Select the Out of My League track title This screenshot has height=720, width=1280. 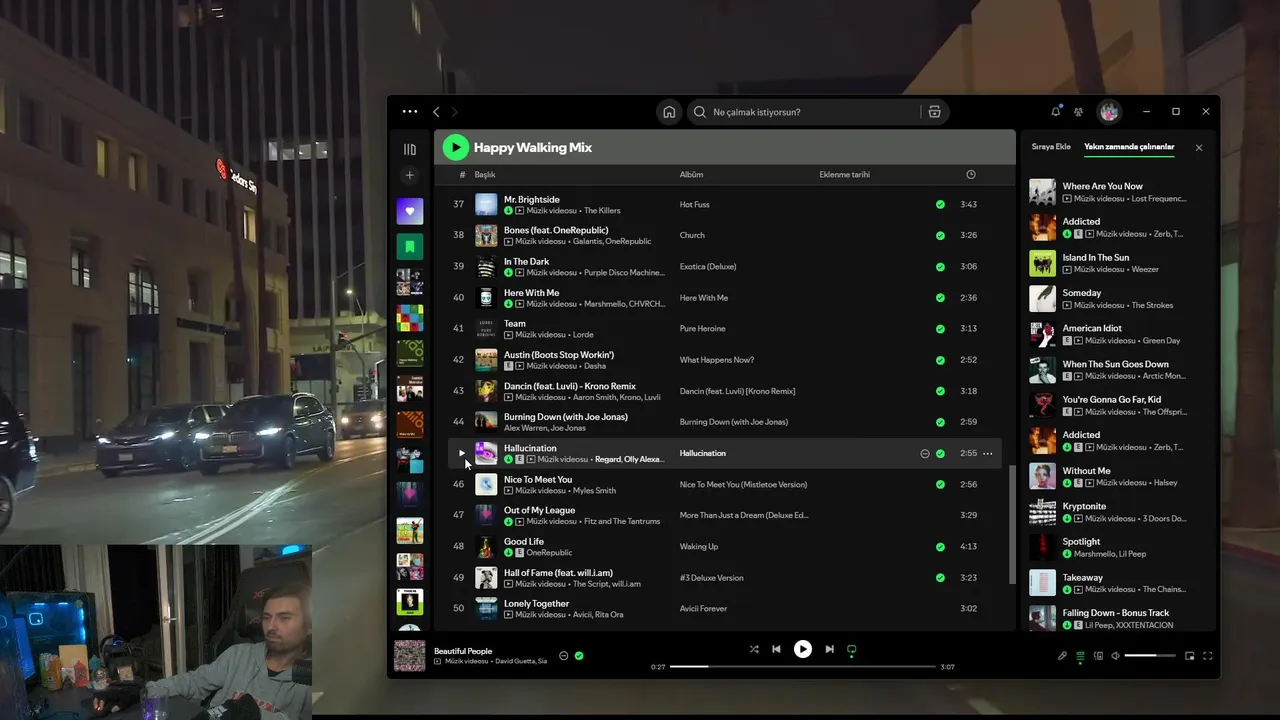coord(539,510)
